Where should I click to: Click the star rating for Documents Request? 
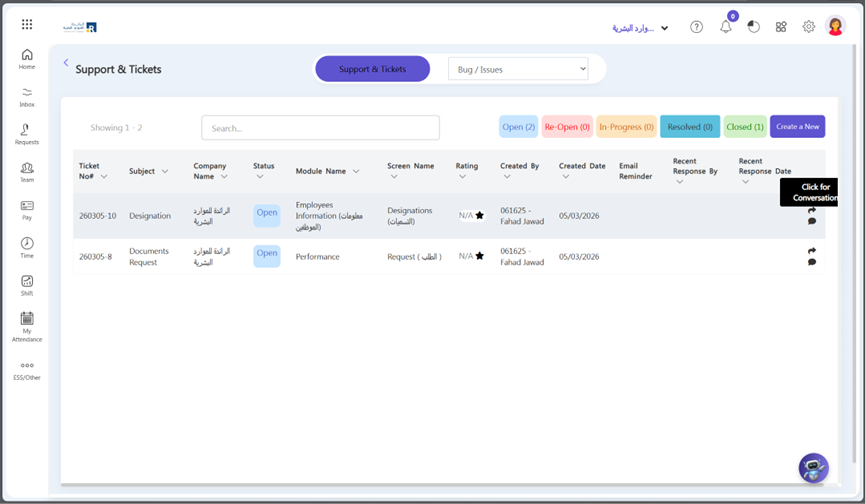(479, 256)
